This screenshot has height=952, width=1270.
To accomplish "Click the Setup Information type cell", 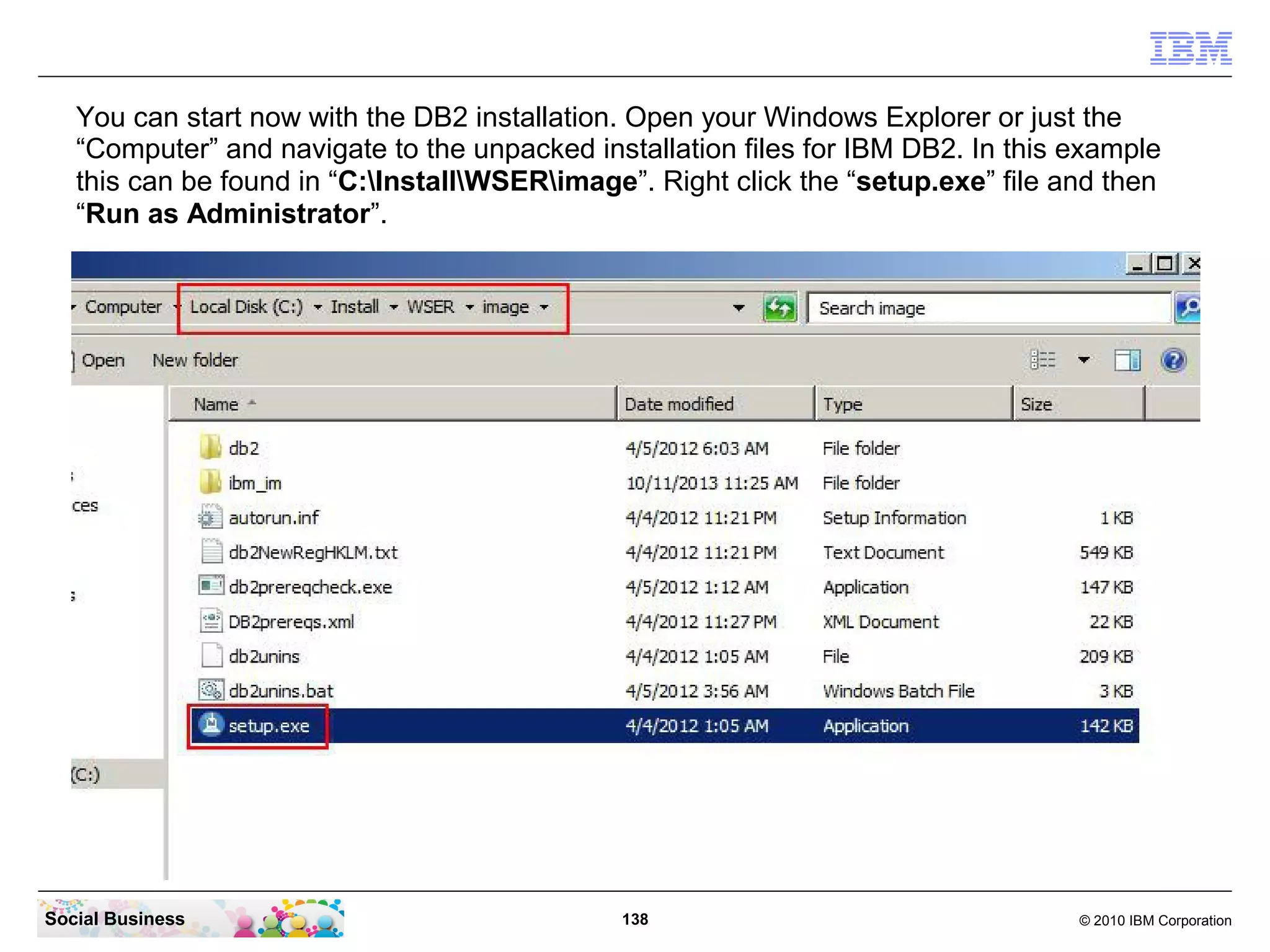I will (894, 518).
